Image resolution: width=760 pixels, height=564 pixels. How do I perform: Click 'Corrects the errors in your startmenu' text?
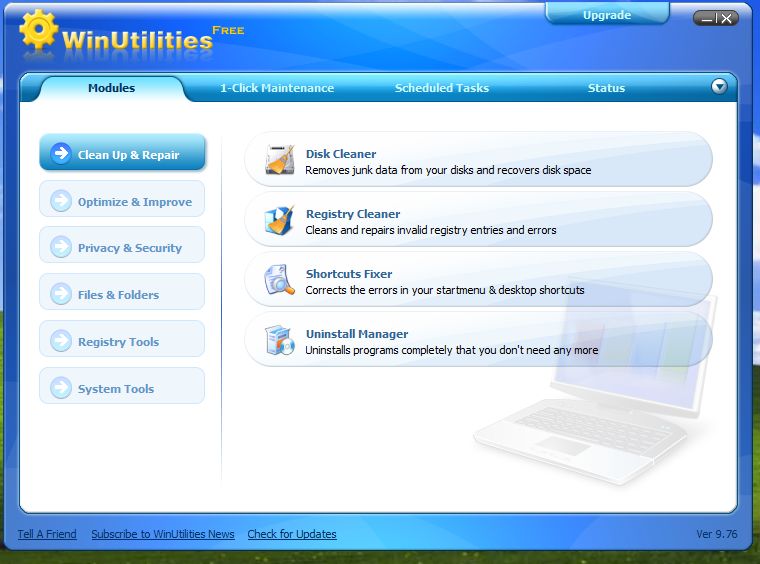(444, 290)
